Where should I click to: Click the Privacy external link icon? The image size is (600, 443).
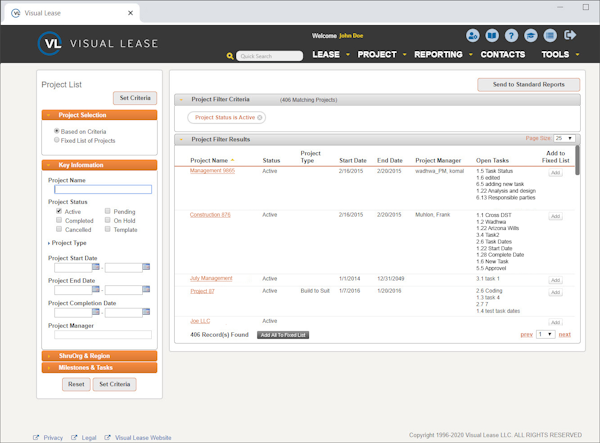[x=36, y=437]
